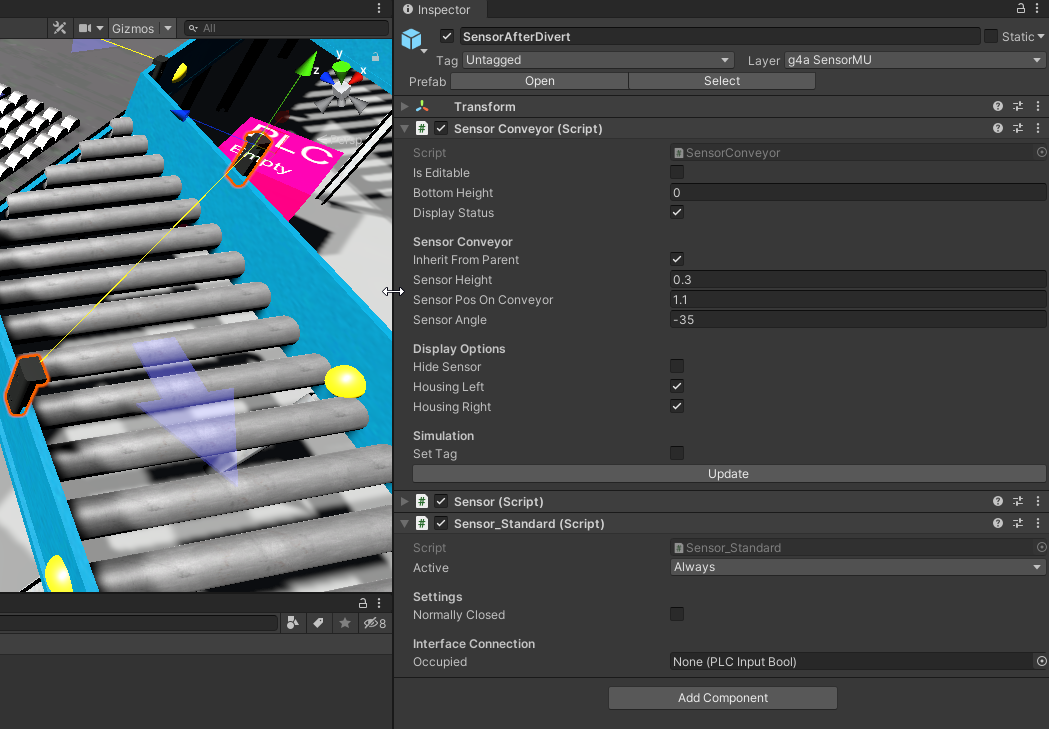Toggle the Normally Closed checkbox
This screenshot has height=729, width=1049.
point(677,615)
